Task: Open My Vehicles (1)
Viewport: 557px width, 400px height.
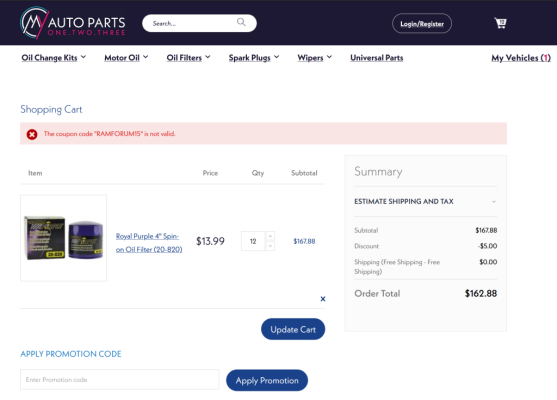Action: click(x=521, y=58)
